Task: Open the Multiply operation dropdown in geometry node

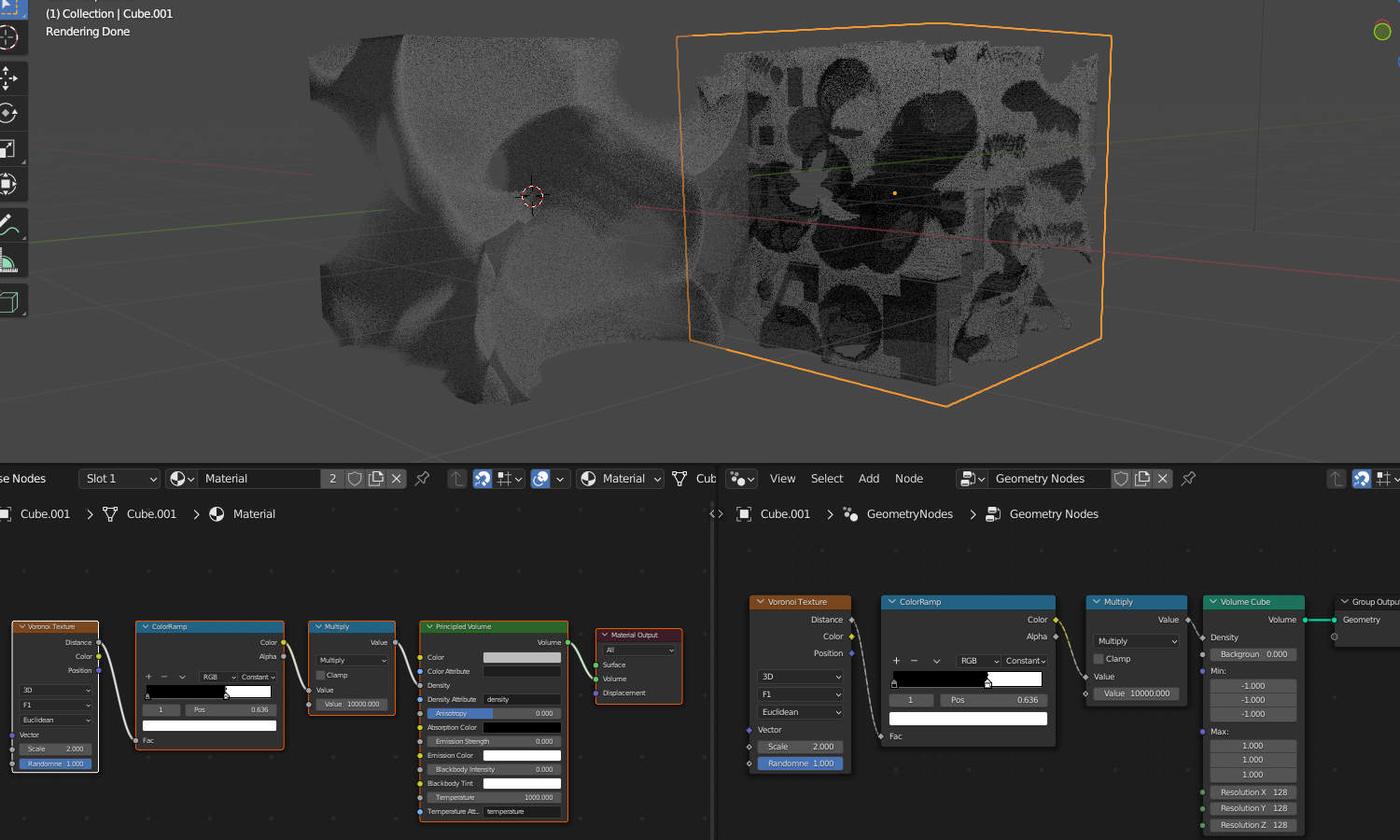Action: tap(1137, 641)
